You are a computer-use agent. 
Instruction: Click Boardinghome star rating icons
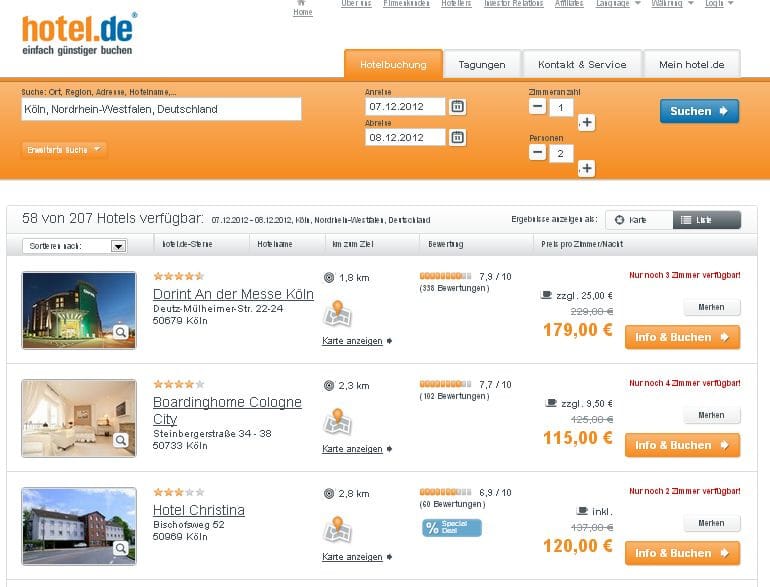point(179,384)
